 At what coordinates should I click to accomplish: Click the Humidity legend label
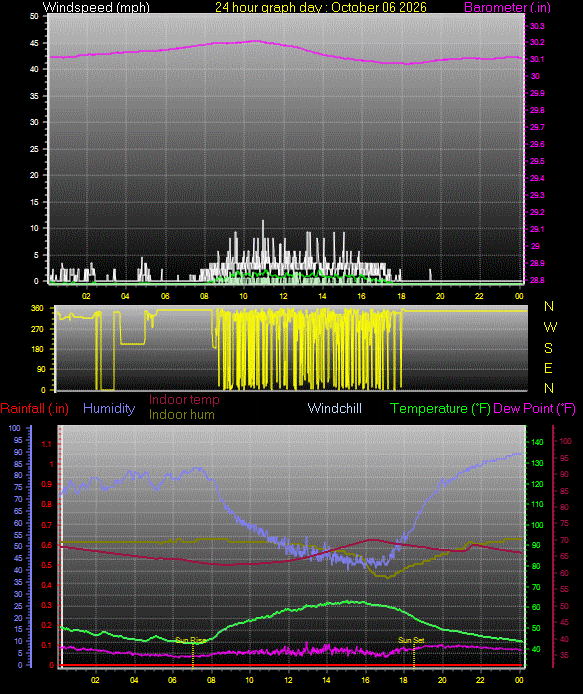[x=109, y=409]
